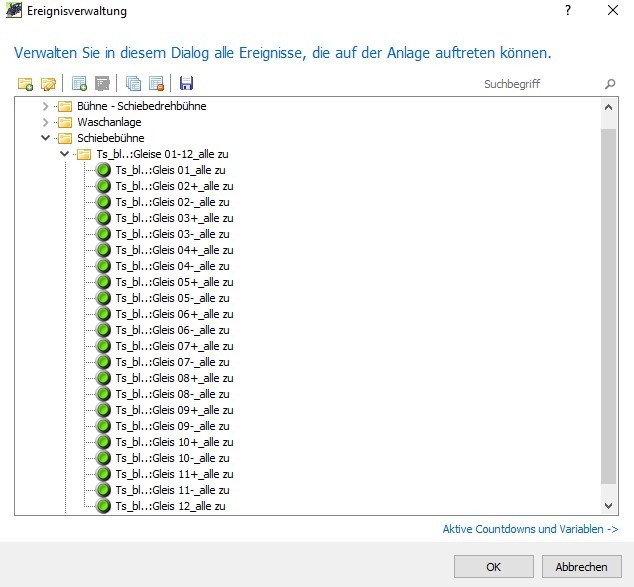Click the green icon of Gleis 03+_alle zu
This screenshot has height=587, width=634.
[x=104, y=218]
